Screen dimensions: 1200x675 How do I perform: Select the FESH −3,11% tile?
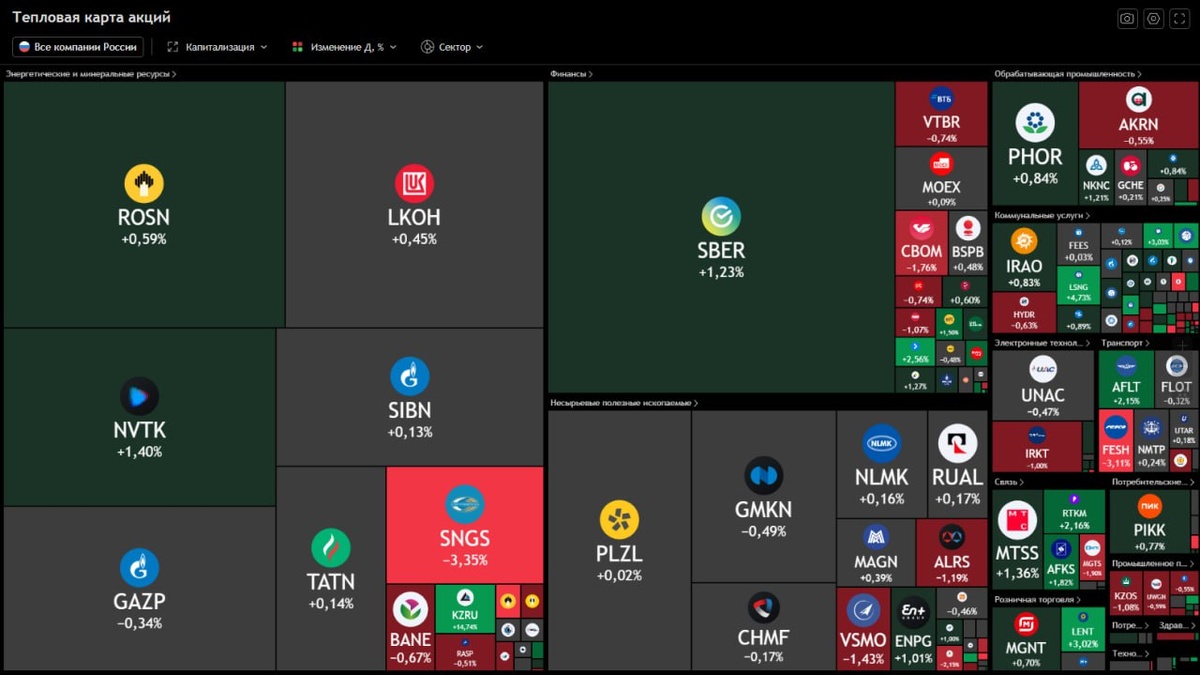click(x=1116, y=440)
